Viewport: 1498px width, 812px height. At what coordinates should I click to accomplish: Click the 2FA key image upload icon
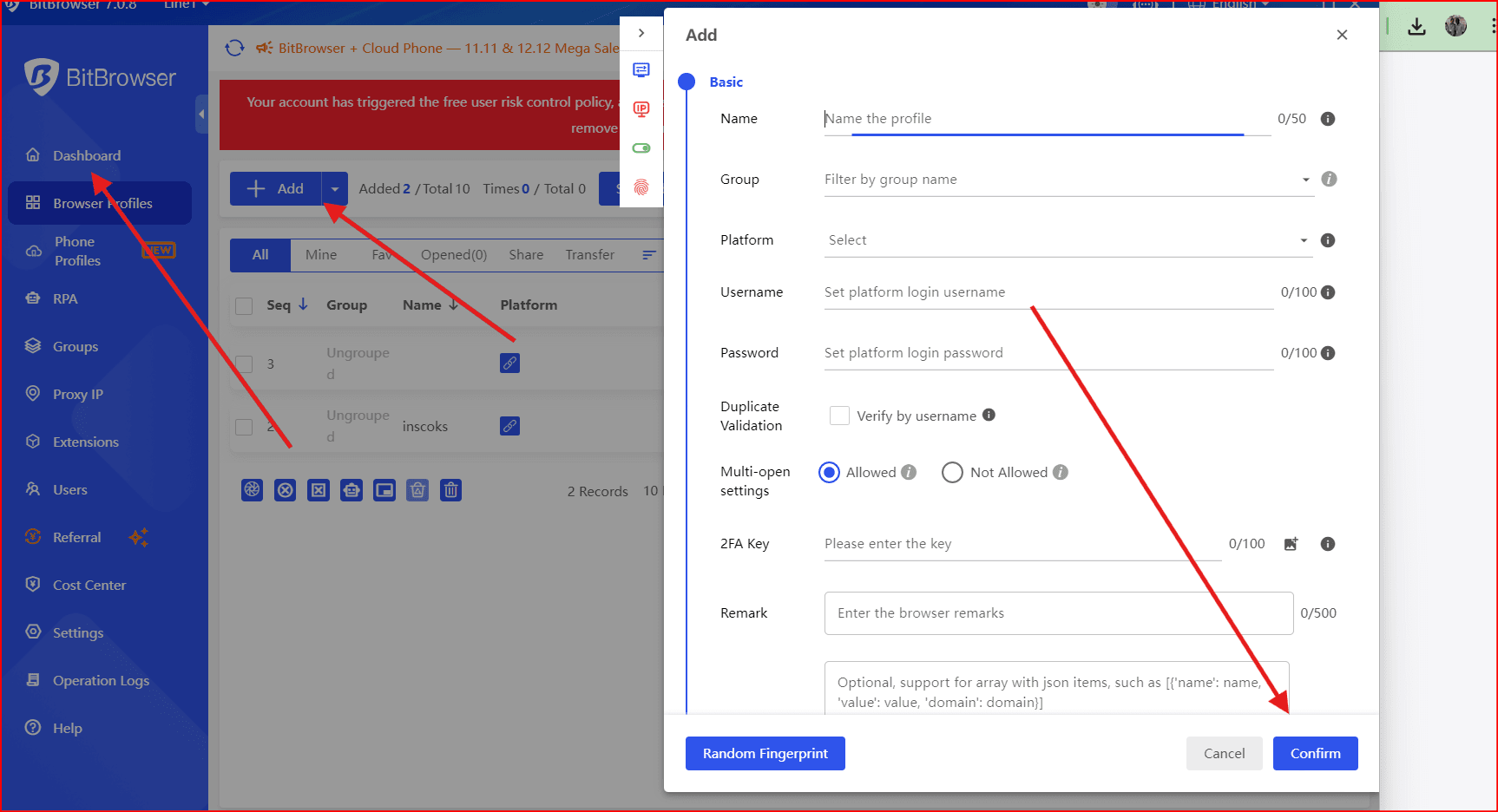click(1291, 544)
